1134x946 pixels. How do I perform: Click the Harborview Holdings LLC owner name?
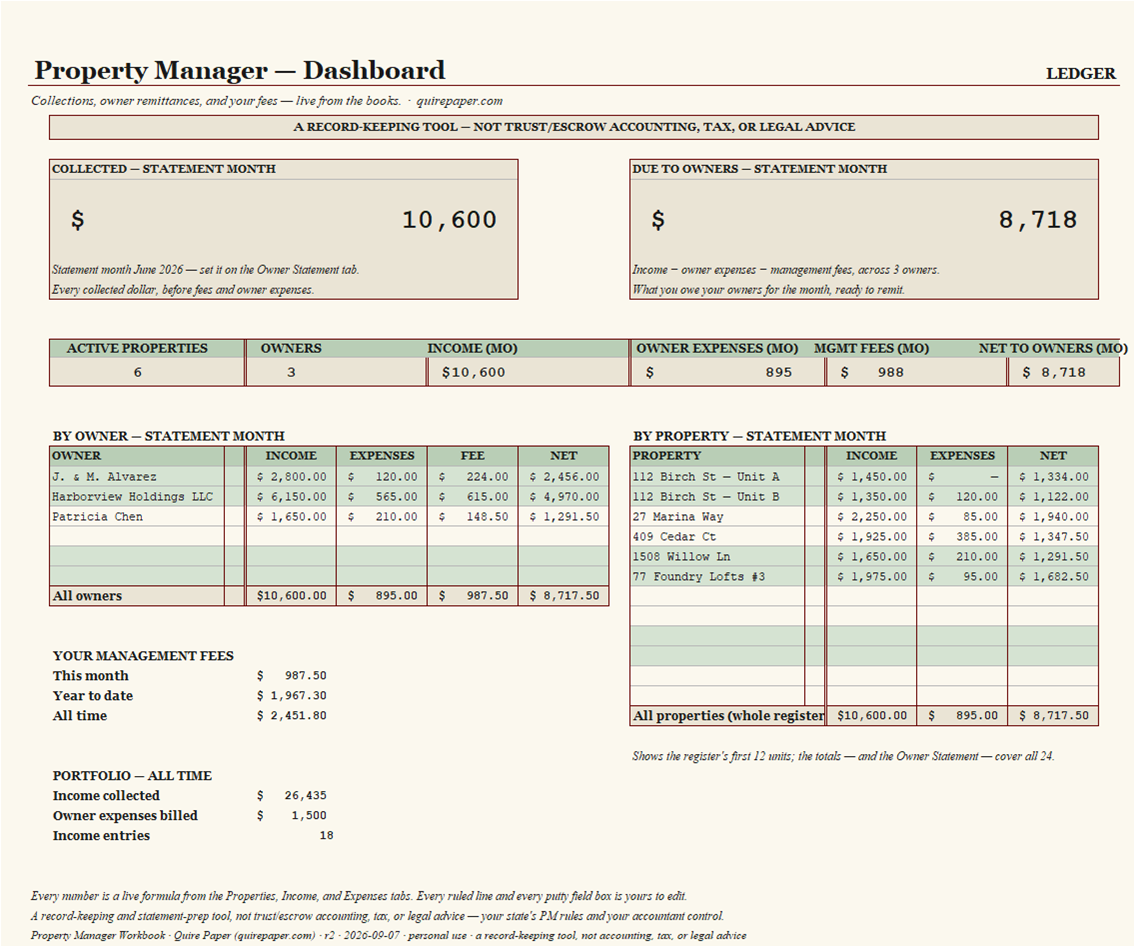(x=132, y=497)
